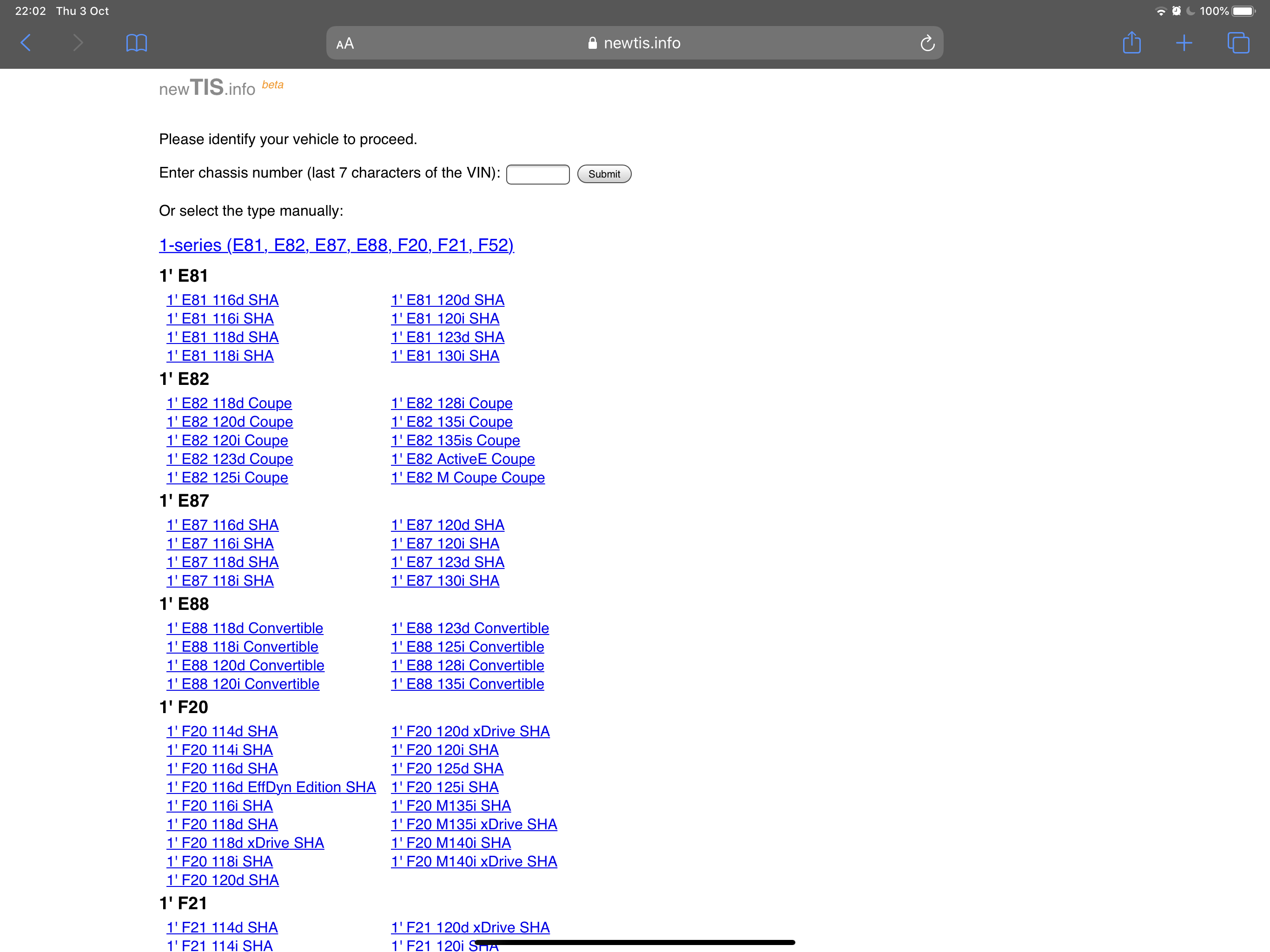Pick 1' F20 116i SHA
1270x952 pixels.
(220, 806)
